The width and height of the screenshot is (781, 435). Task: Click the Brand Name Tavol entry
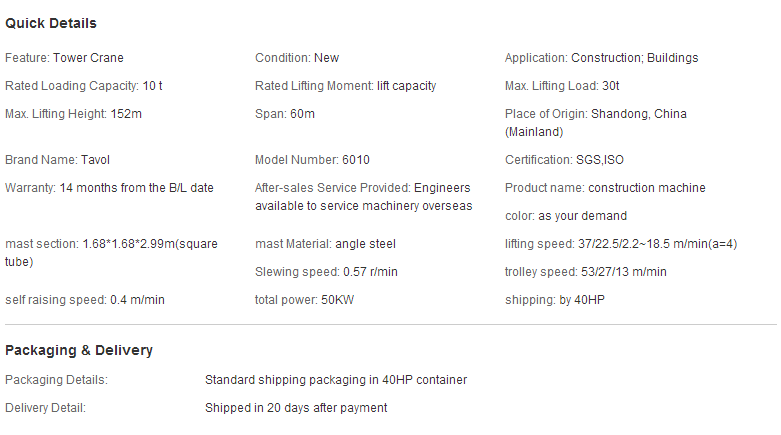(x=57, y=160)
